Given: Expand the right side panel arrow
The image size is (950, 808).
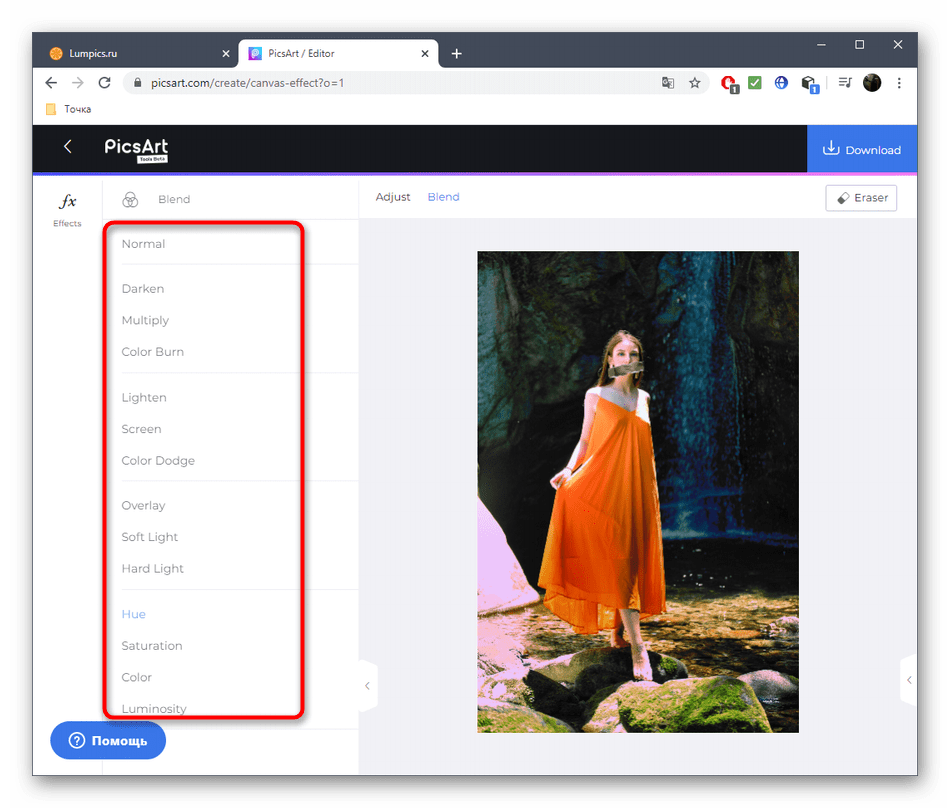Looking at the screenshot, I should [x=908, y=680].
